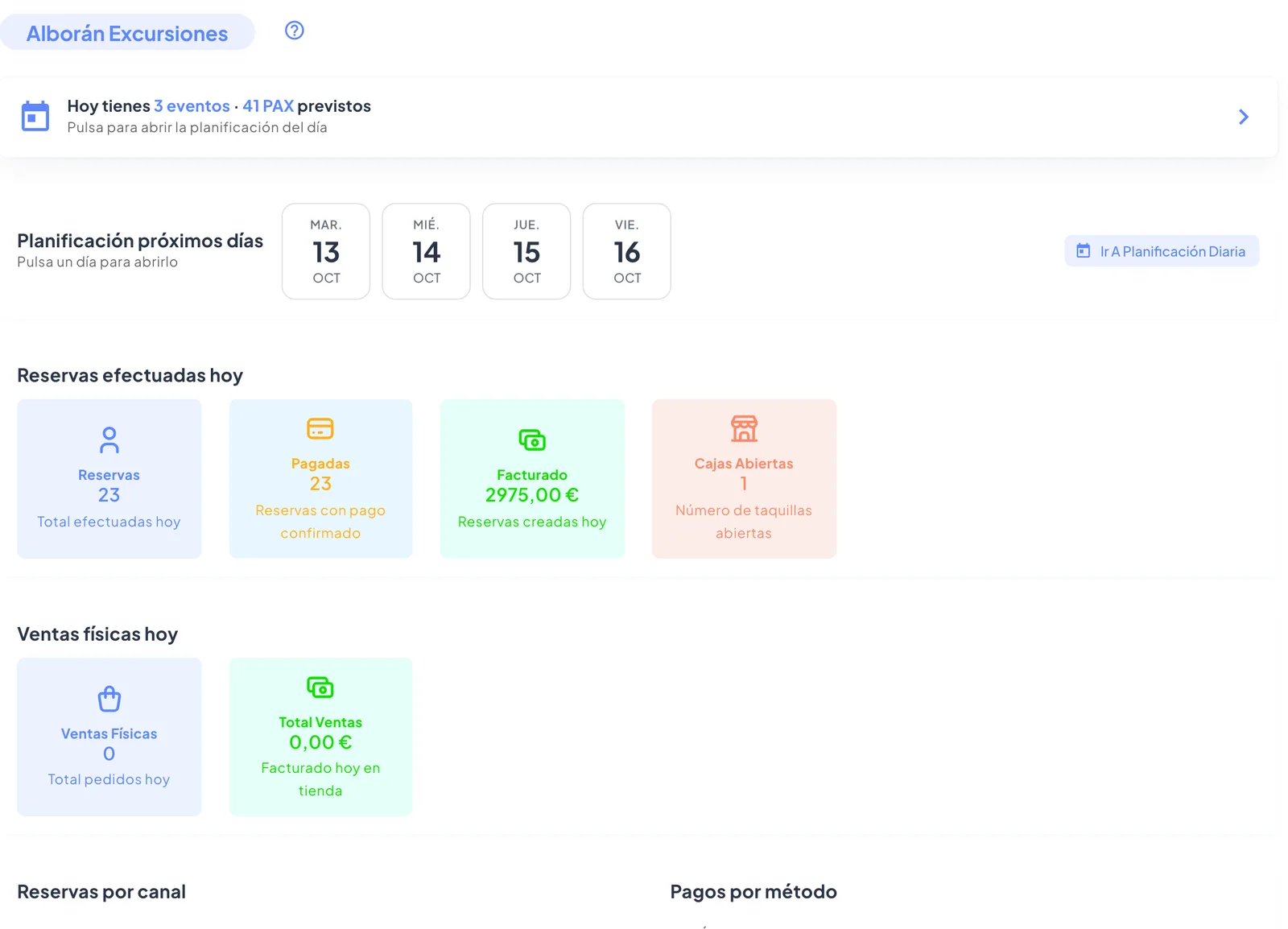Click the '0,00 €' Total Ventas amount

320,742
